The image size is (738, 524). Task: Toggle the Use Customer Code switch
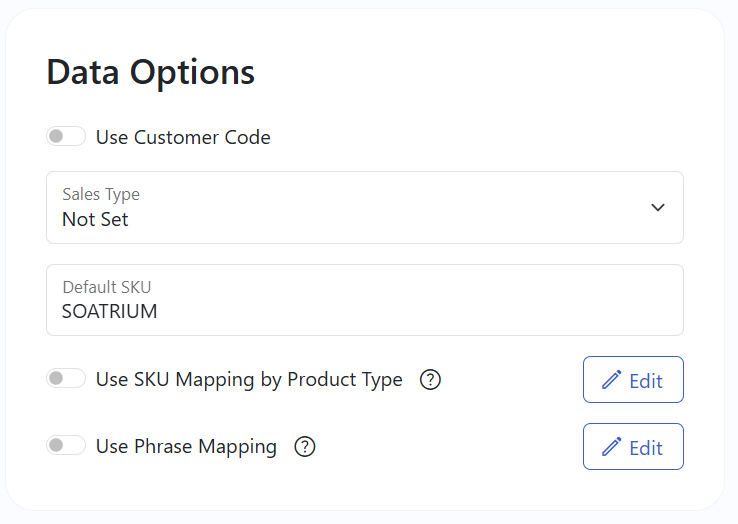[x=65, y=136]
